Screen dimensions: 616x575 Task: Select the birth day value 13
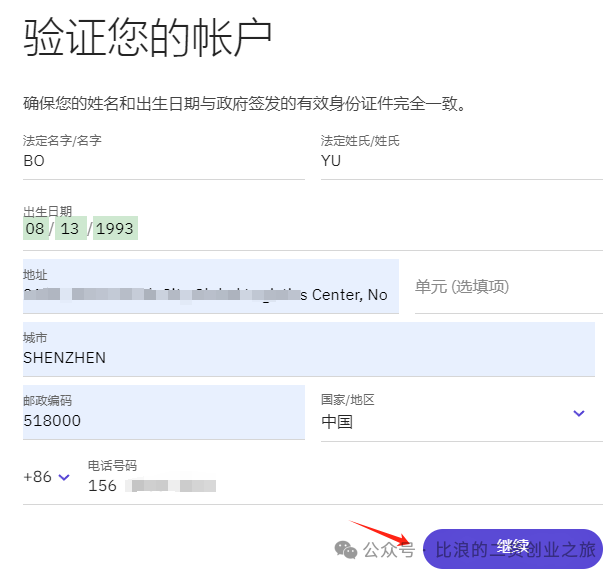point(69,229)
